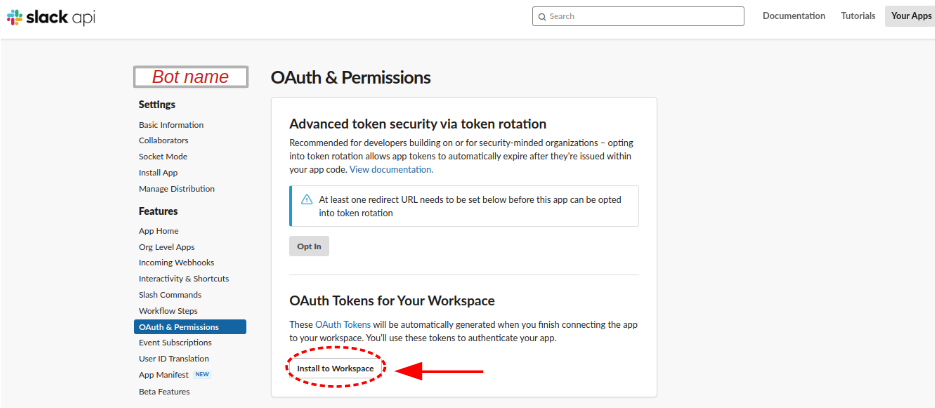Click the Slack API logo
936x408 pixels.
point(51,17)
